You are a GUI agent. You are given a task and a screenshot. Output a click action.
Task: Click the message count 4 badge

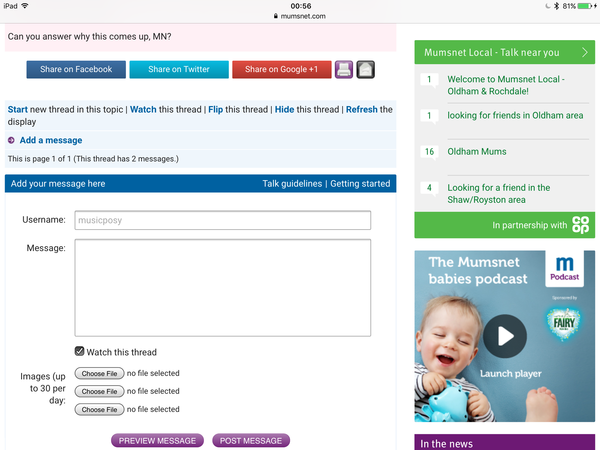429,188
